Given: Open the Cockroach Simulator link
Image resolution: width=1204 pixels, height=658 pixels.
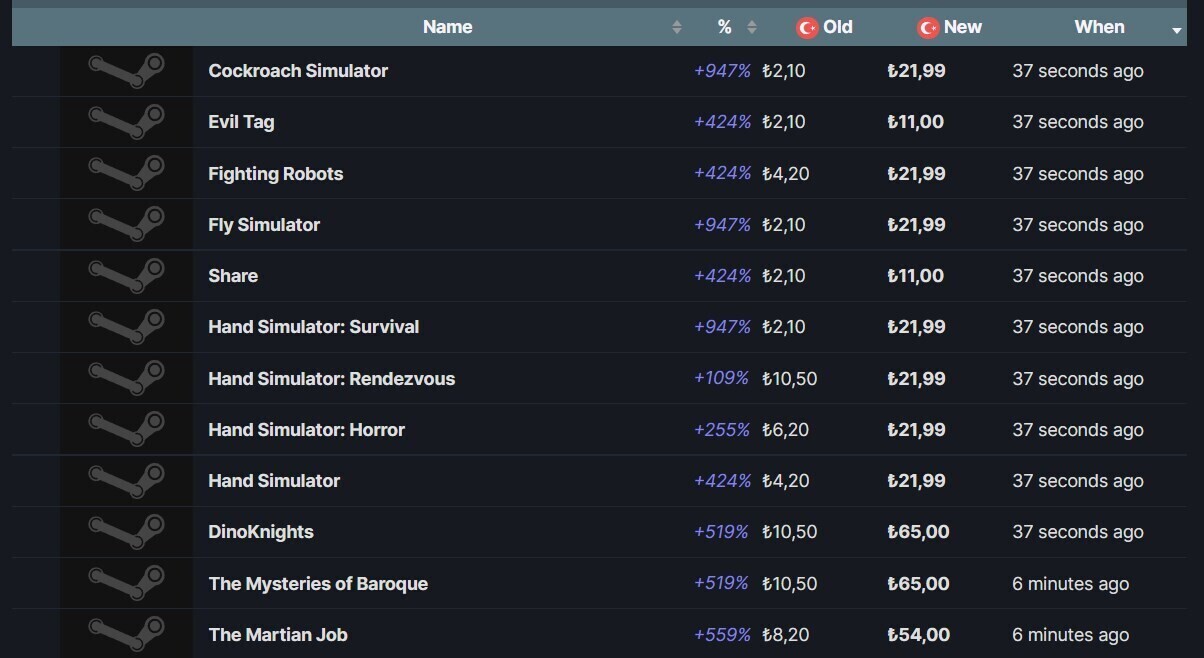Looking at the screenshot, I should point(298,71).
